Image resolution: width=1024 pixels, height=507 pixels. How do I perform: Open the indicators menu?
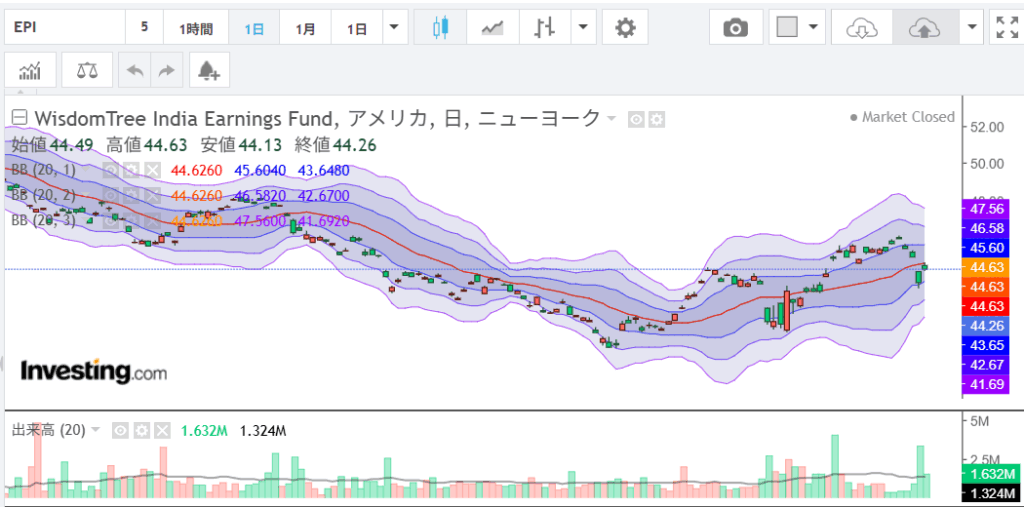(30, 70)
